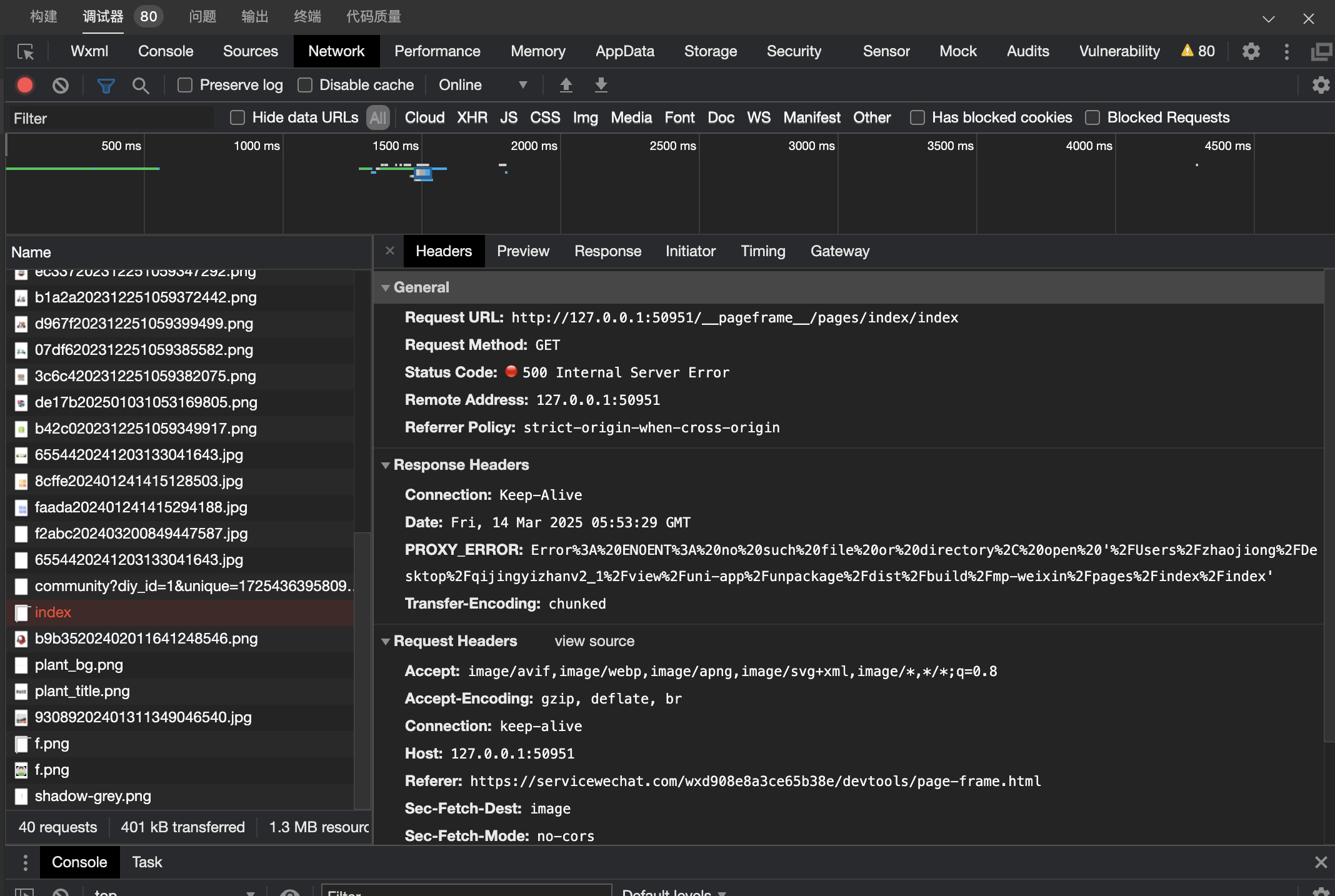Select plant_bg.png request
Image resolution: width=1335 pixels, height=896 pixels.
[181, 665]
